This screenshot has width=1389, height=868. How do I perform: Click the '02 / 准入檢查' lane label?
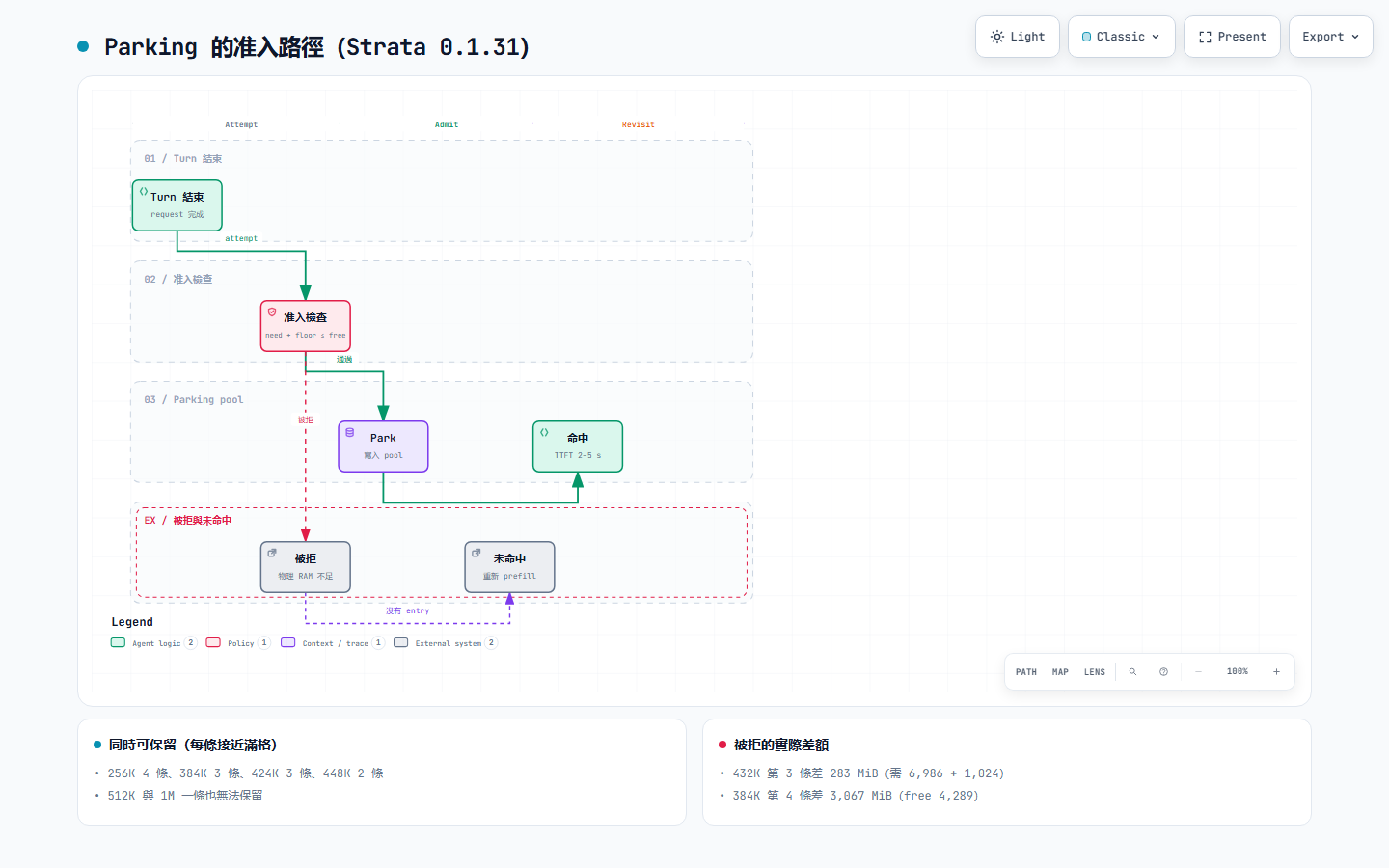point(178,280)
